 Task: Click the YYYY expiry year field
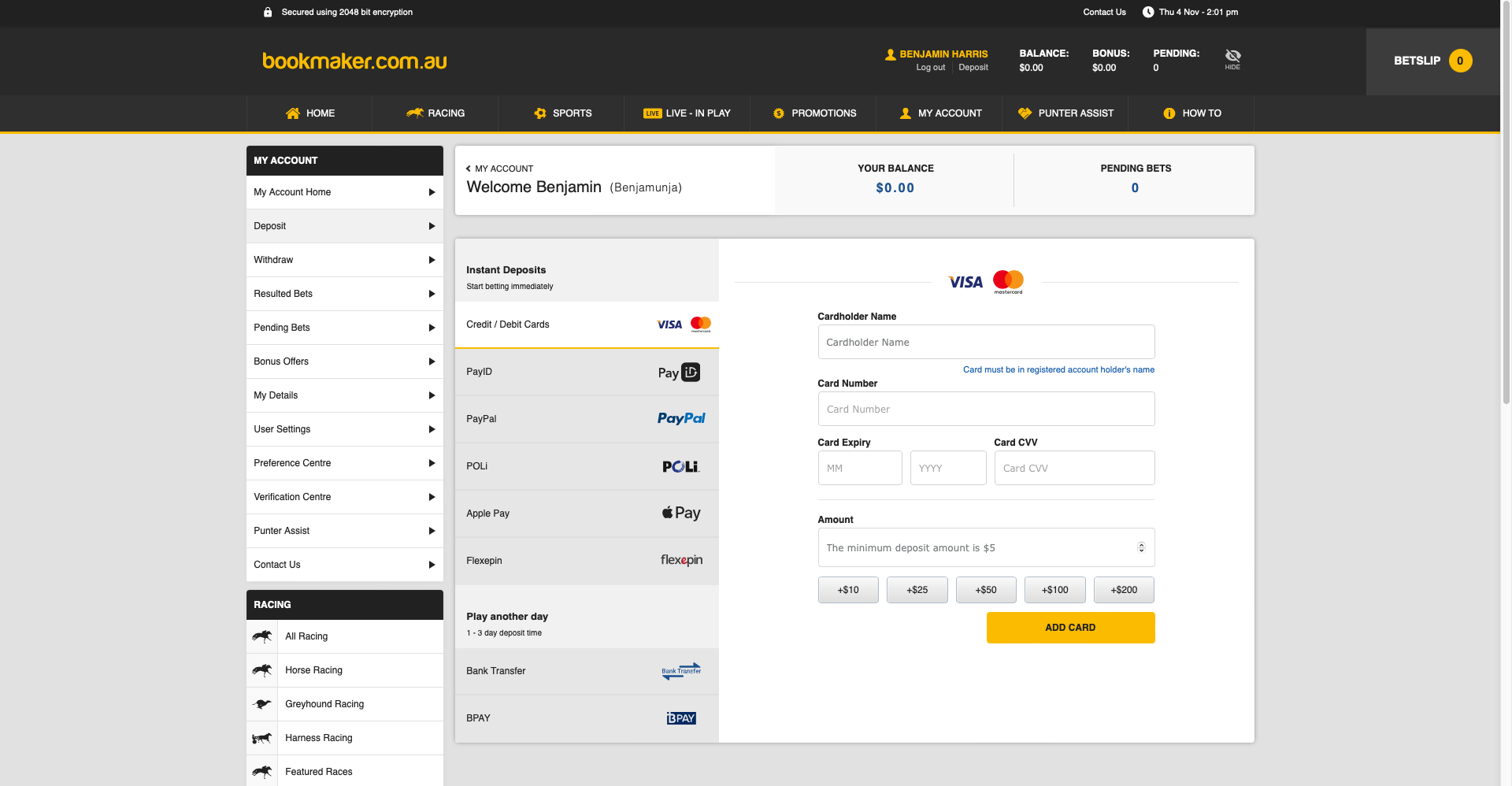click(948, 468)
